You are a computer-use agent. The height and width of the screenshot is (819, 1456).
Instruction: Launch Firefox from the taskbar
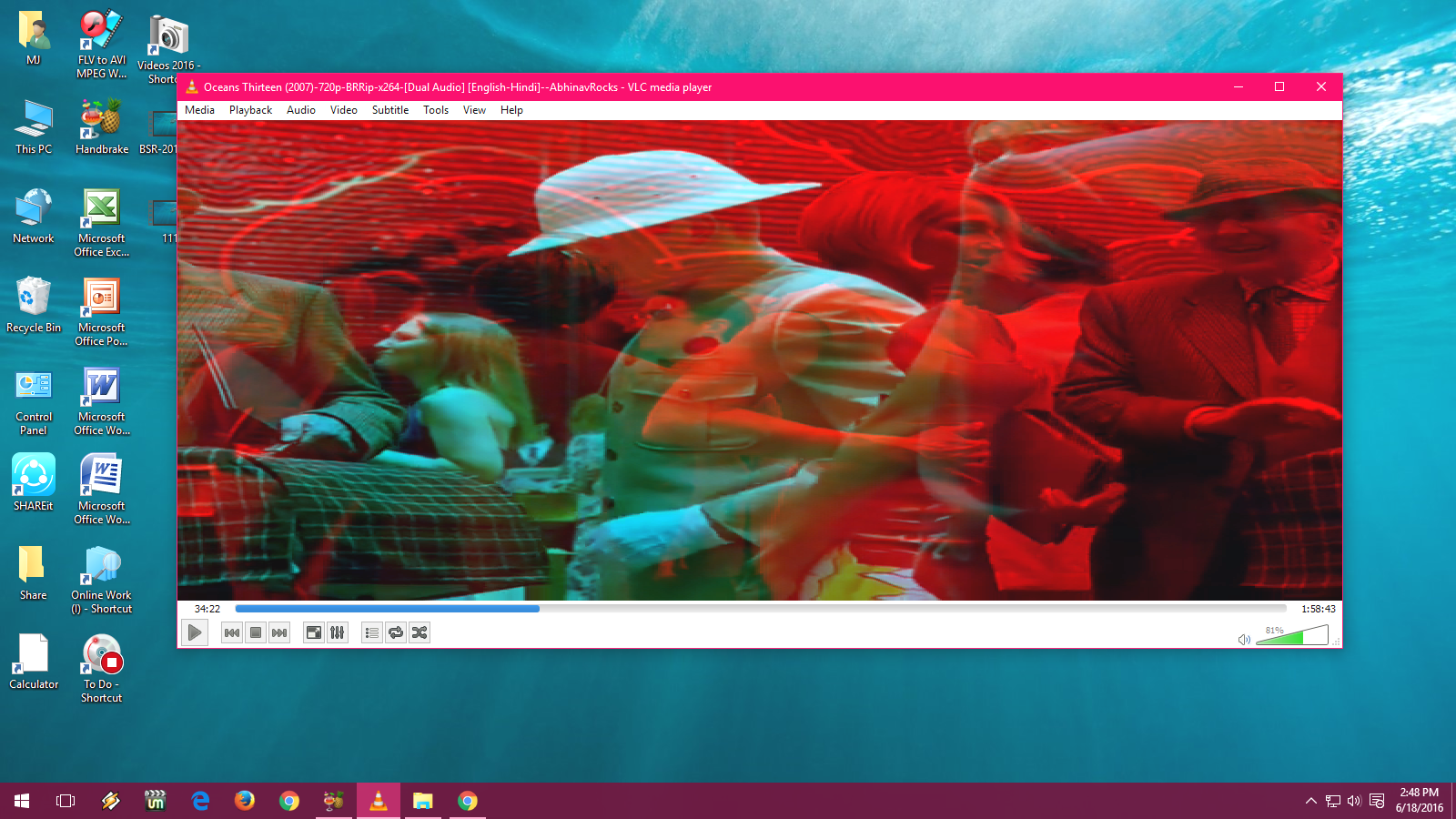tap(245, 801)
